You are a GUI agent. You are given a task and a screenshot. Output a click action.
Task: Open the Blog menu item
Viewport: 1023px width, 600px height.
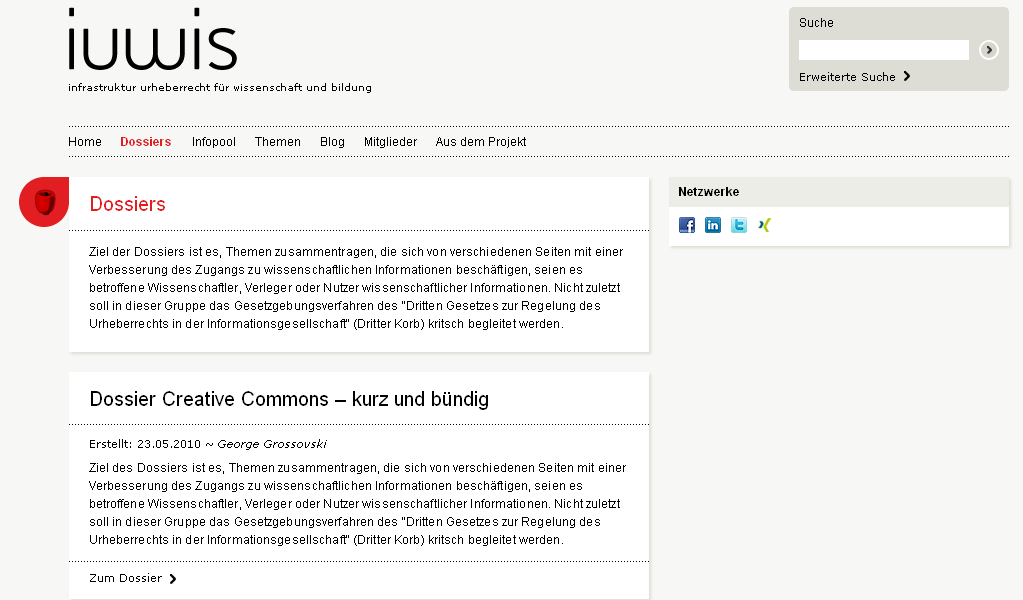(x=332, y=142)
